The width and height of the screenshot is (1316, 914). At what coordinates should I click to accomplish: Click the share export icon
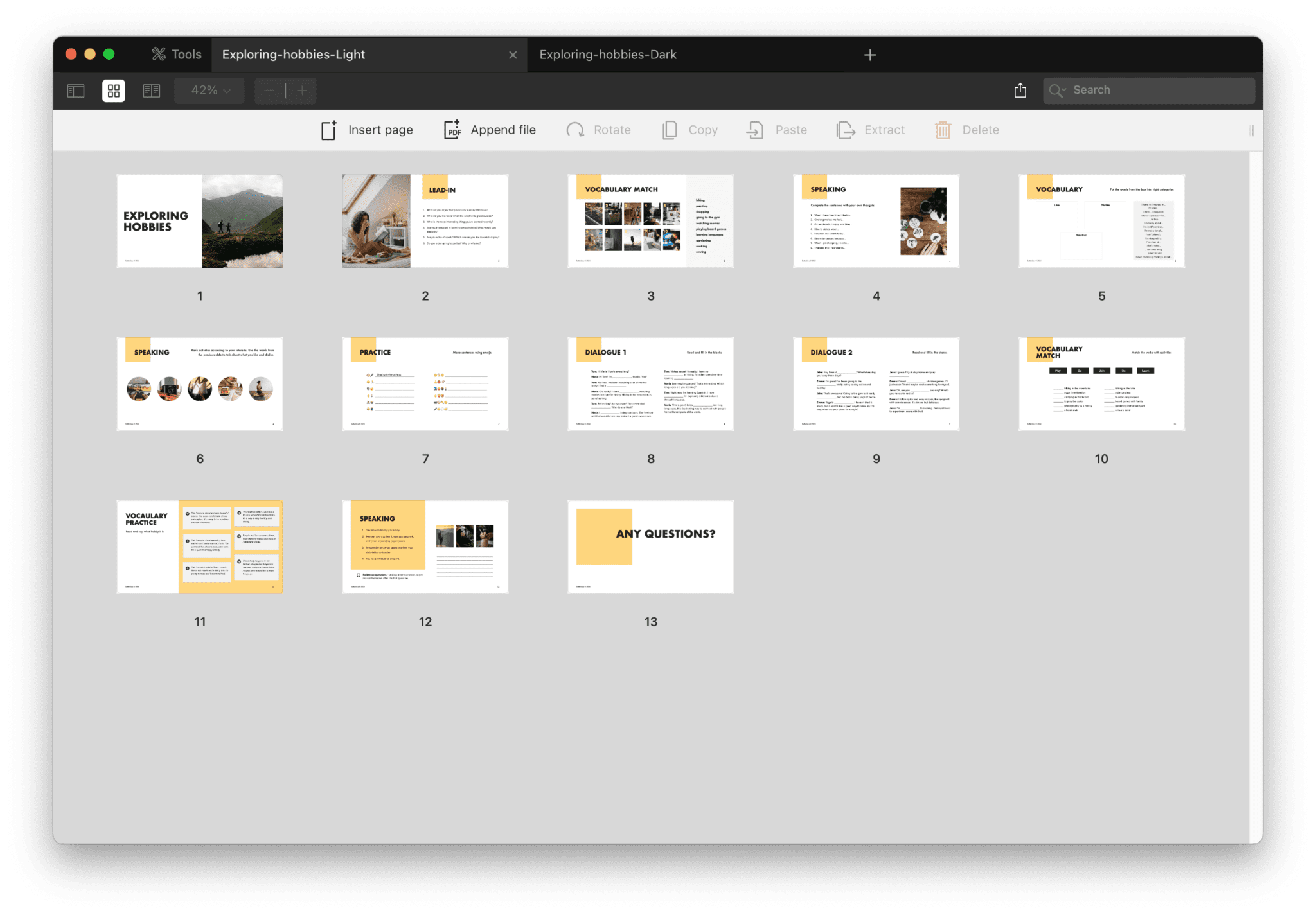coord(1020,91)
